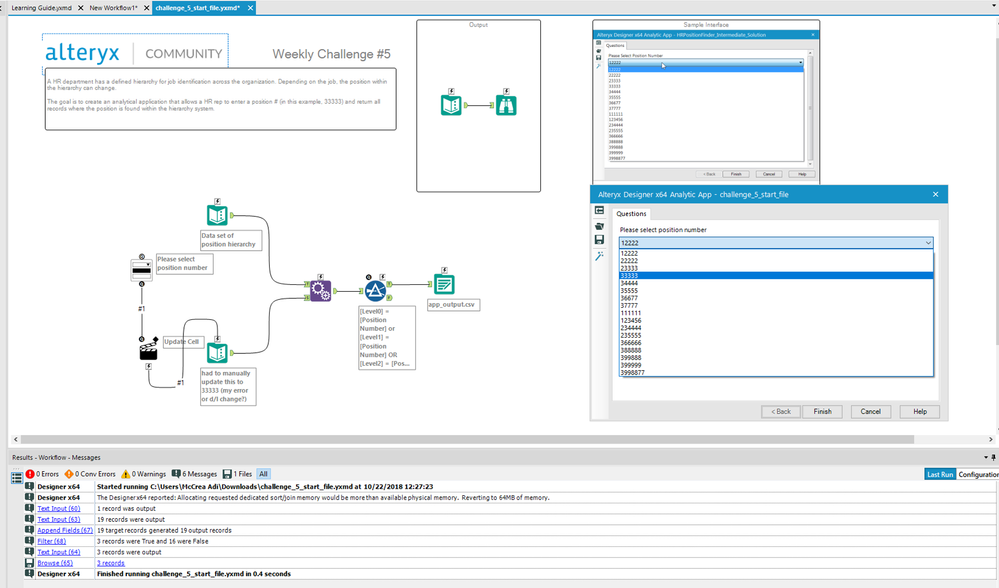The width and height of the screenshot is (999, 588).
Task: Select Questions tab in Analytic App dialog
Action: [x=631, y=214]
